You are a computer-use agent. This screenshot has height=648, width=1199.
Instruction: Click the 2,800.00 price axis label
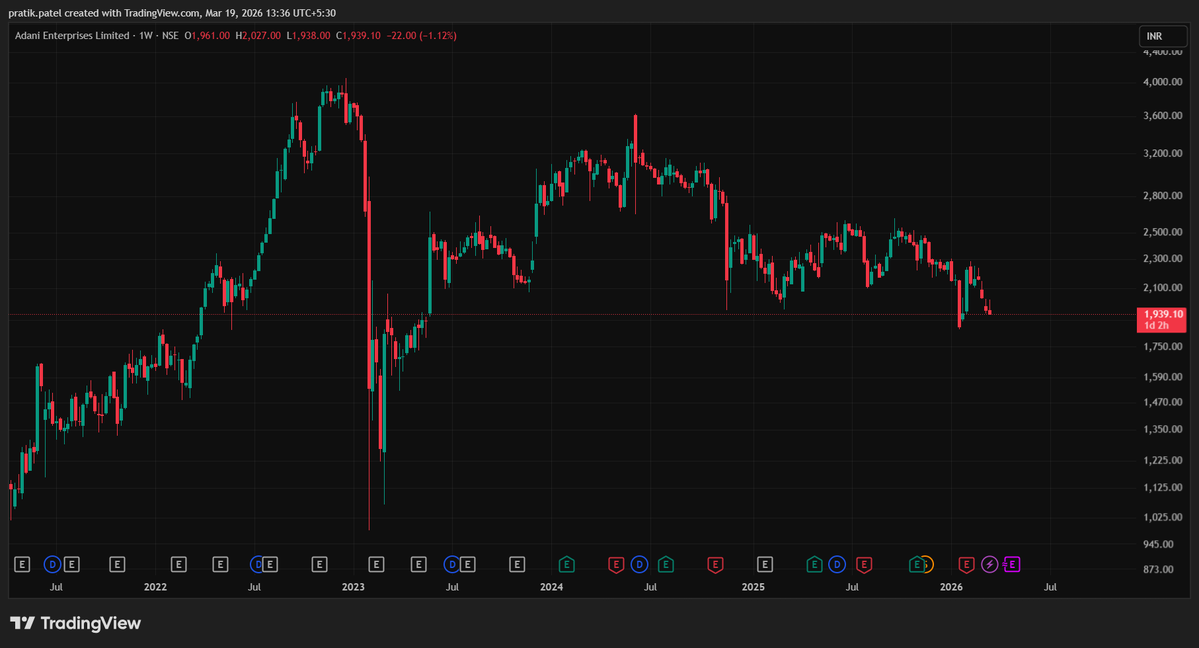tap(1162, 195)
